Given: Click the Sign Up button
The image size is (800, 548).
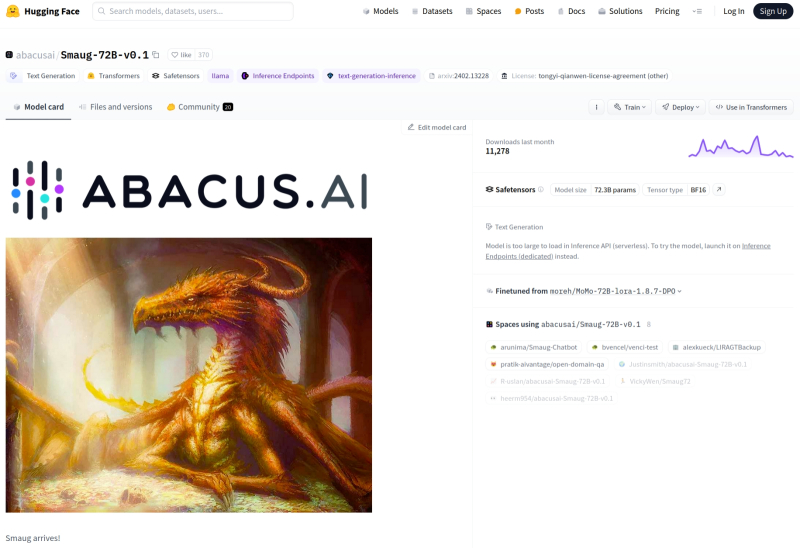Looking at the screenshot, I should tap(773, 11).
